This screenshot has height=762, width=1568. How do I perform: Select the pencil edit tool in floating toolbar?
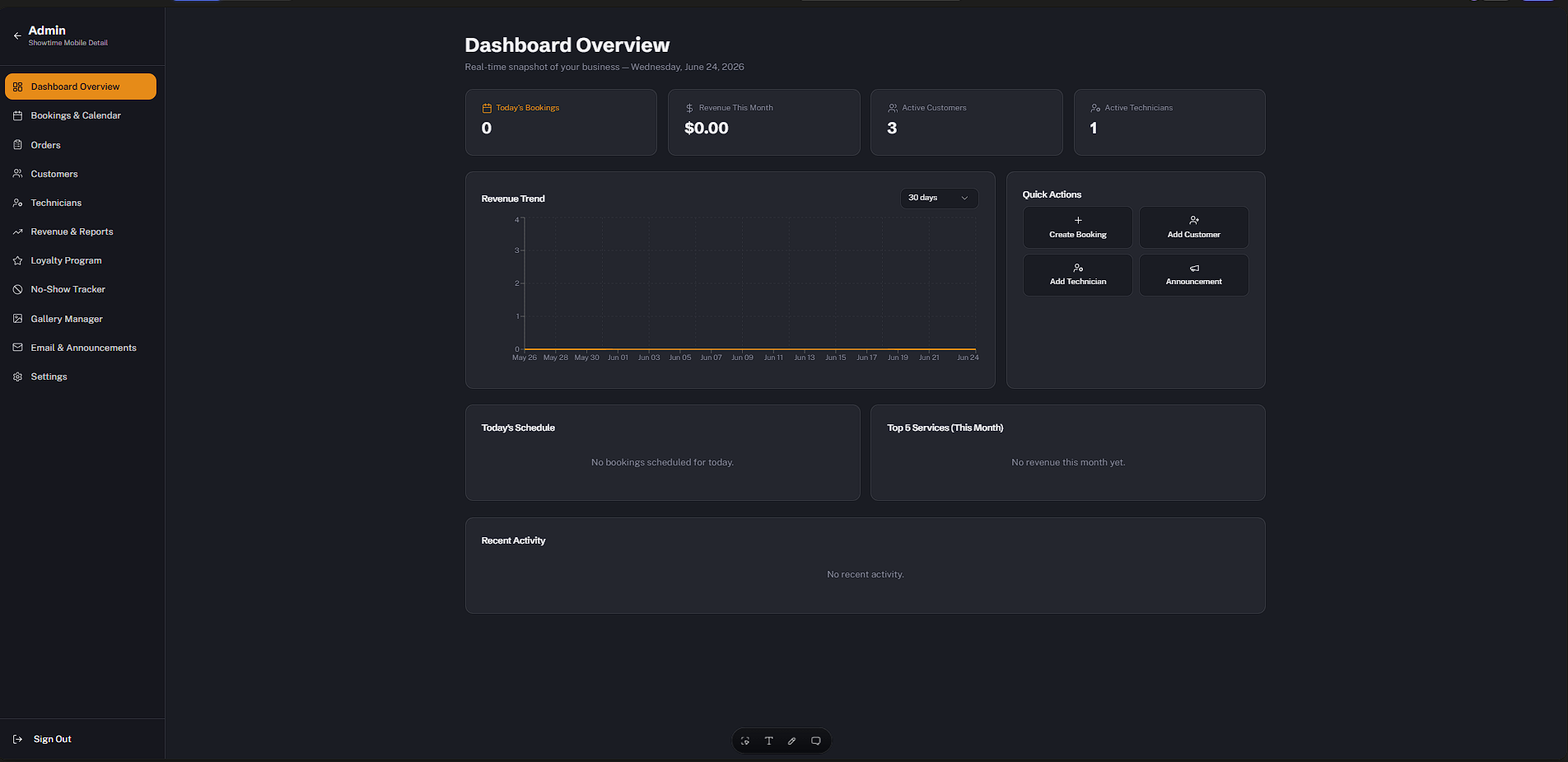tap(792, 741)
